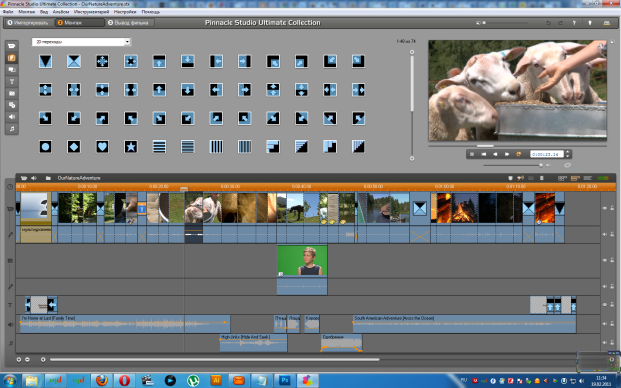Open the Настройки menu
Image resolution: width=621 pixels, height=388 pixels.
click(x=125, y=12)
